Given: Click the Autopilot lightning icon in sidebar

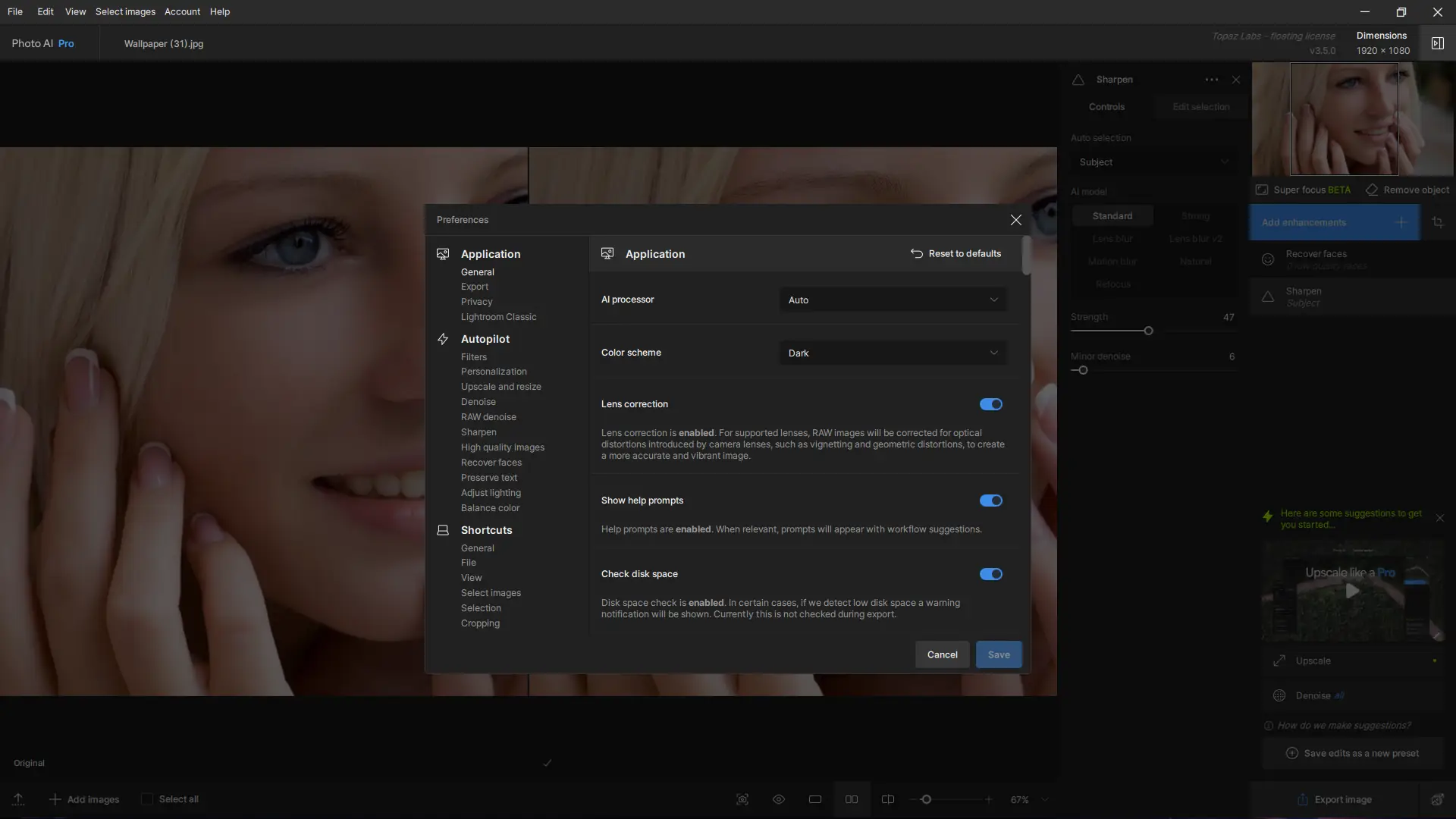Looking at the screenshot, I should point(443,339).
